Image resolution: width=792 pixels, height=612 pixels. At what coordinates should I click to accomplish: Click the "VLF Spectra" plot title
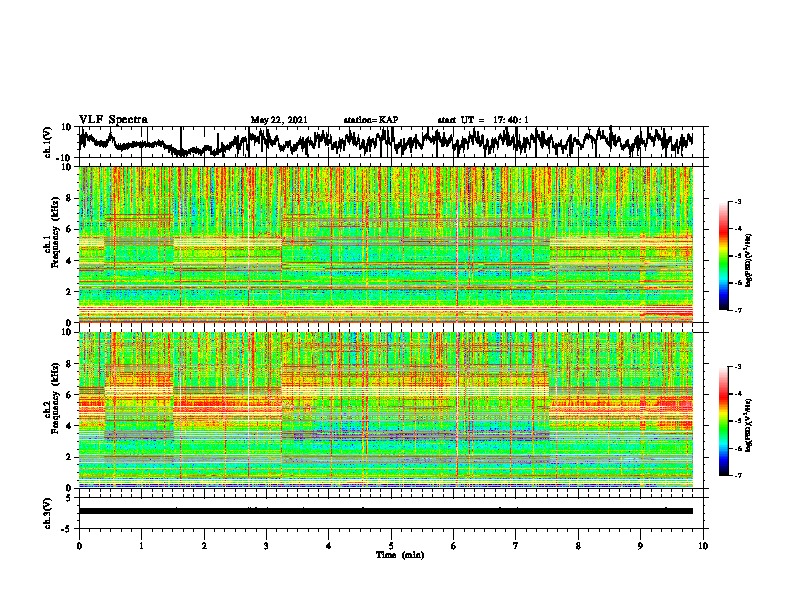coord(113,120)
